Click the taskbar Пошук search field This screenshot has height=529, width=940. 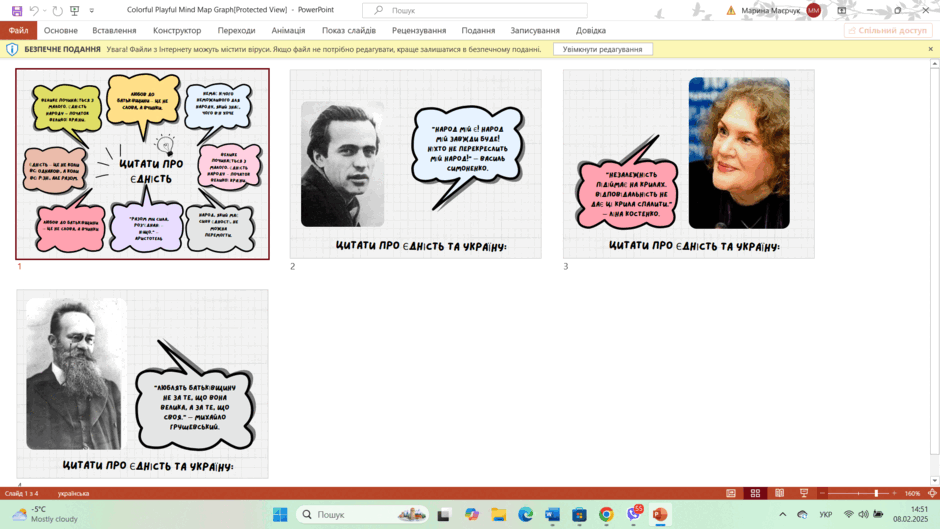point(363,515)
